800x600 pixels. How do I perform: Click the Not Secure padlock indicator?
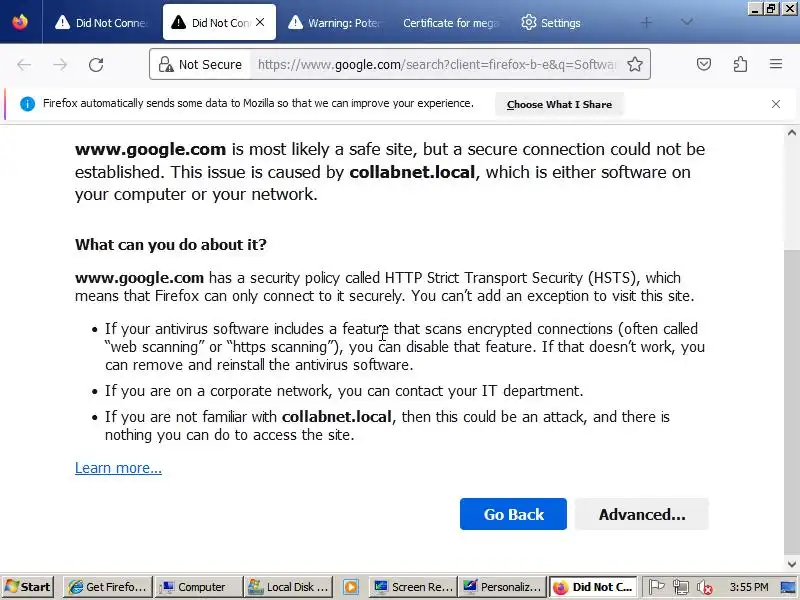coord(200,64)
